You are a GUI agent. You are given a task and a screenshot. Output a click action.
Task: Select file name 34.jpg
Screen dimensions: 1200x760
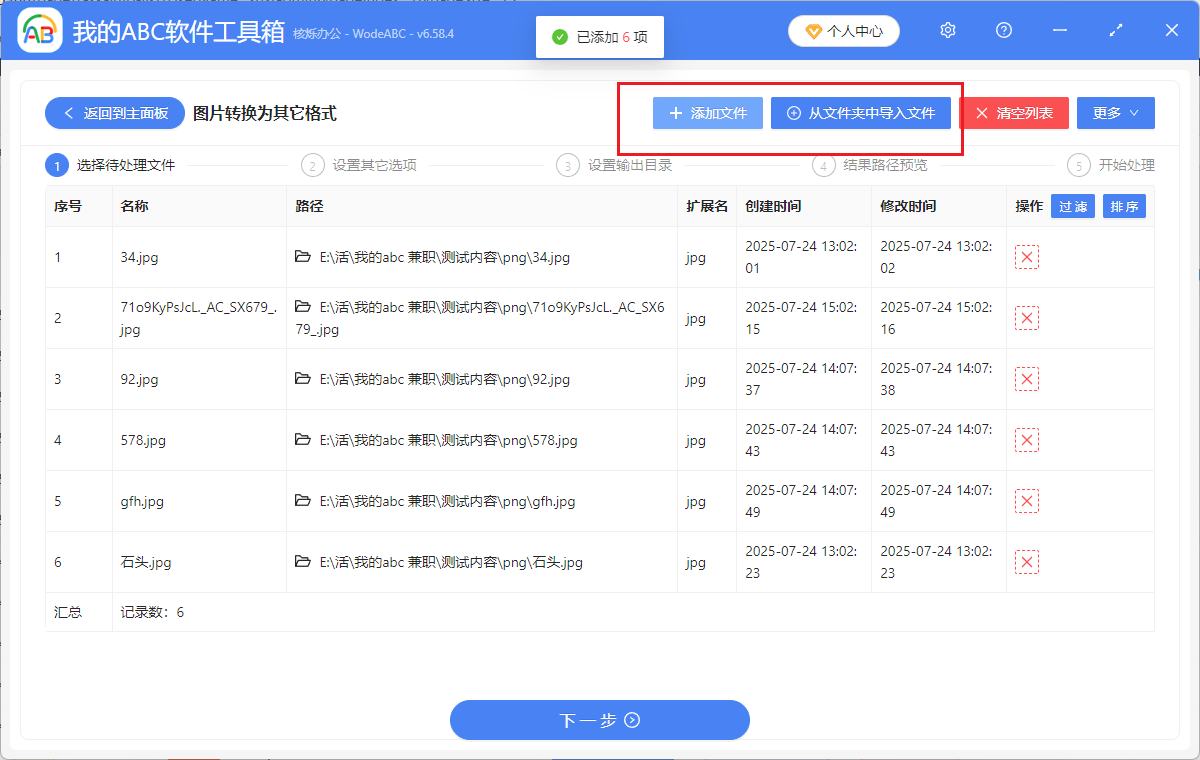(x=139, y=257)
